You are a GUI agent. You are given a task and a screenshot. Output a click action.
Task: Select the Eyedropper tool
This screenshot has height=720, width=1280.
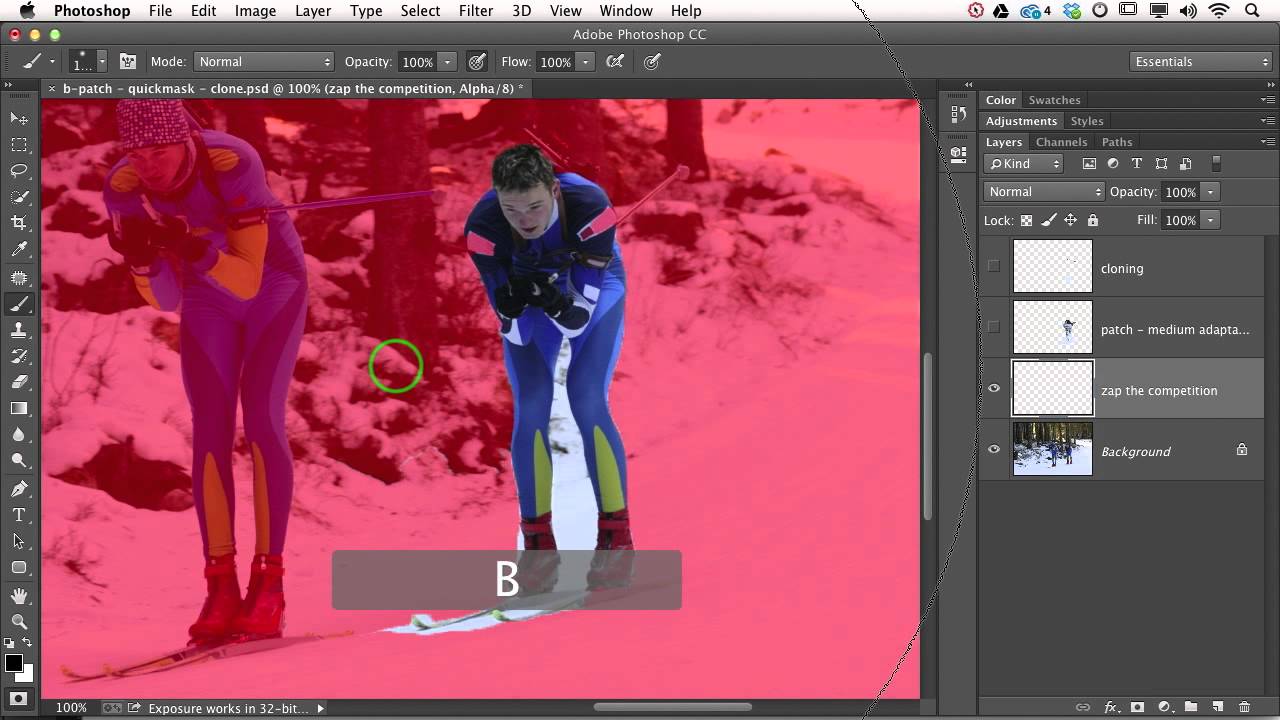click(x=19, y=249)
